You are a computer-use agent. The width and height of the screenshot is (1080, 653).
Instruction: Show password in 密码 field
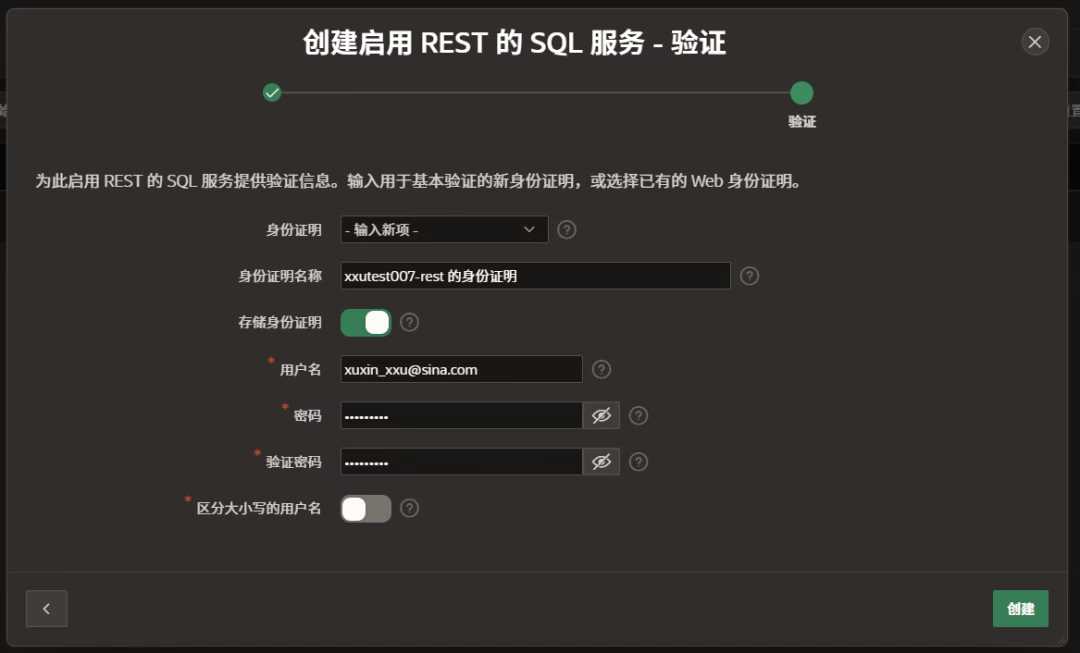601,415
